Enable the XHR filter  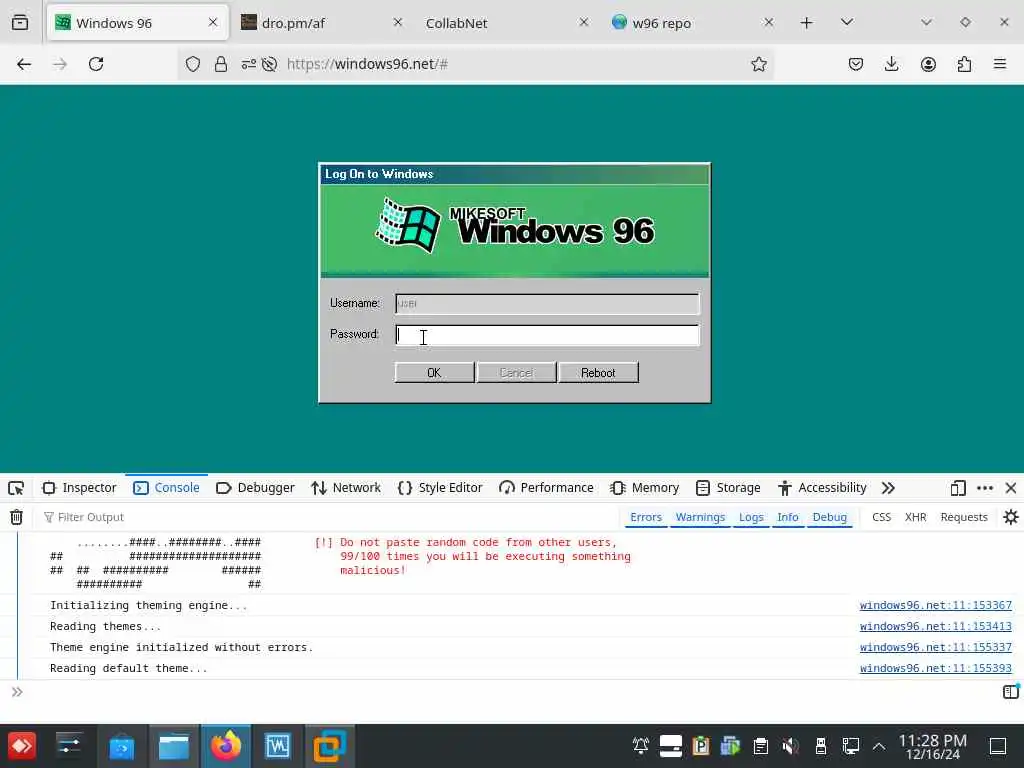click(x=915, y=517)
